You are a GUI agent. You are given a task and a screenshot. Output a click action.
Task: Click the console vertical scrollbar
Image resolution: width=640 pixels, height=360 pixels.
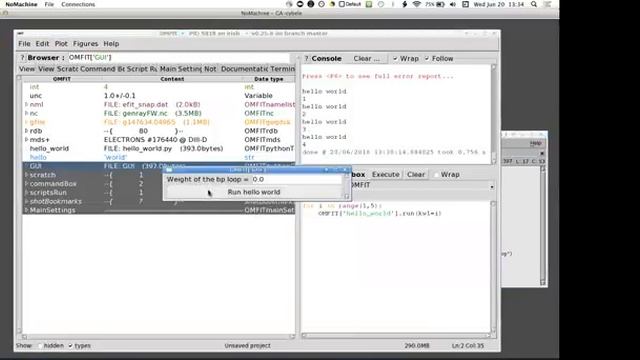[494, 114]
